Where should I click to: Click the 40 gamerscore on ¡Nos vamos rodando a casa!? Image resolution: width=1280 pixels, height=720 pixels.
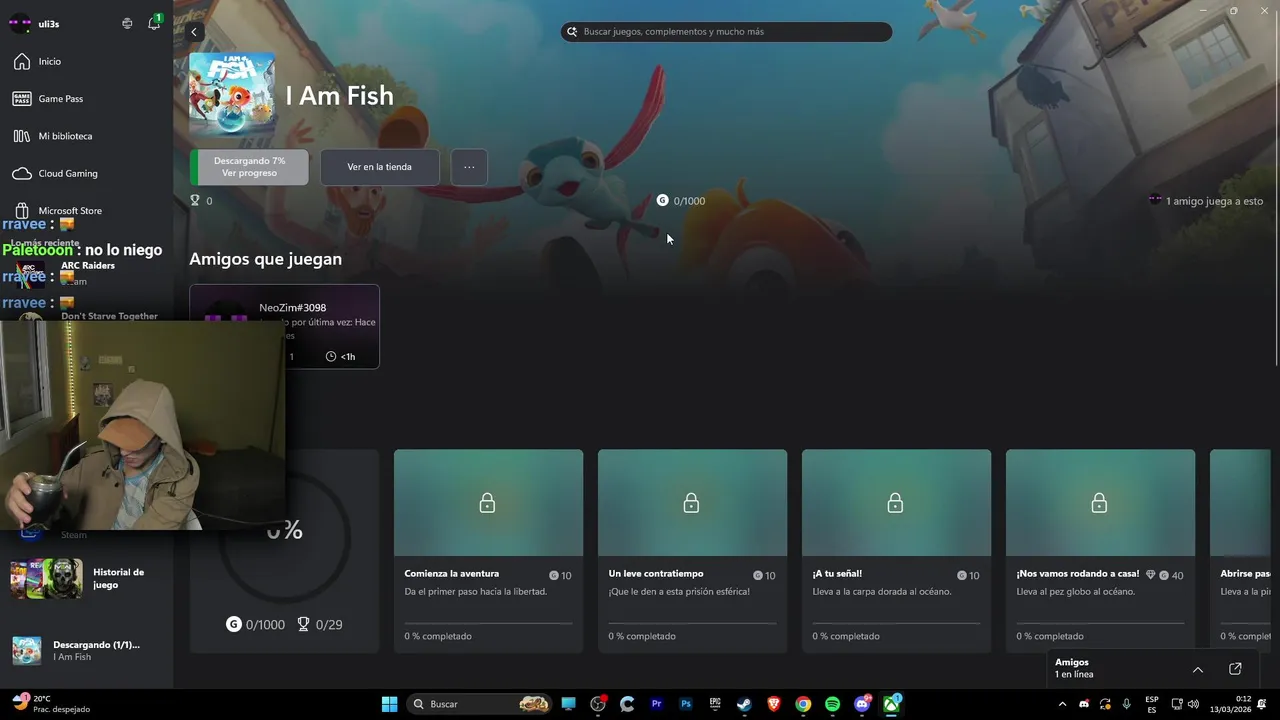pos(1171,575)
